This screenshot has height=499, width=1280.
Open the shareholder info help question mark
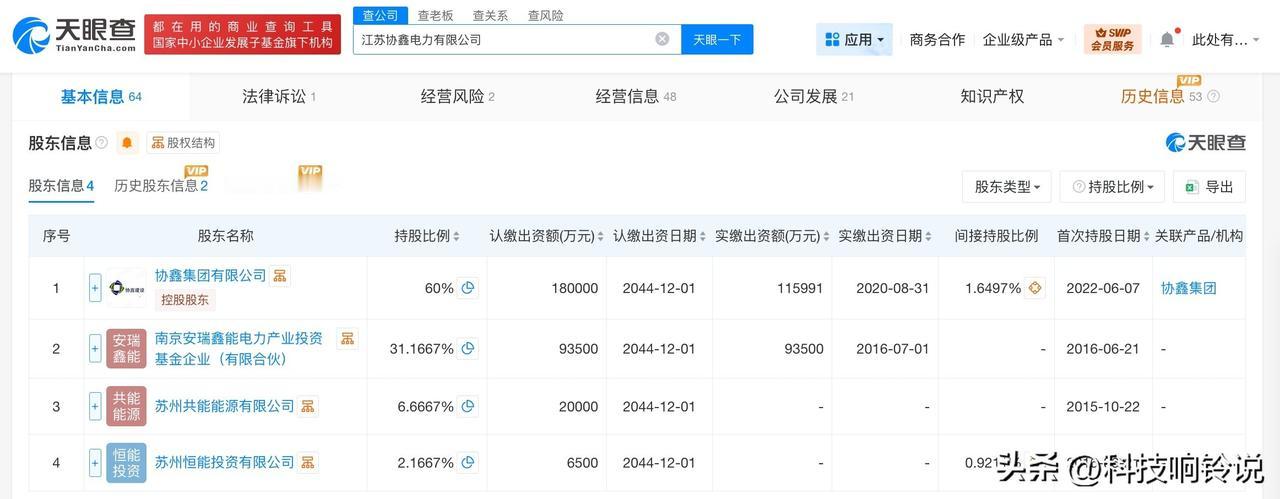101,143
